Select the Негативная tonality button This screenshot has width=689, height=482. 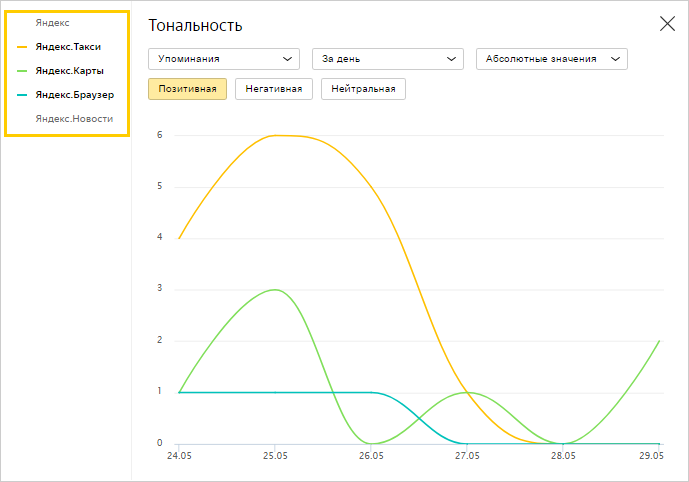[274, 89]
